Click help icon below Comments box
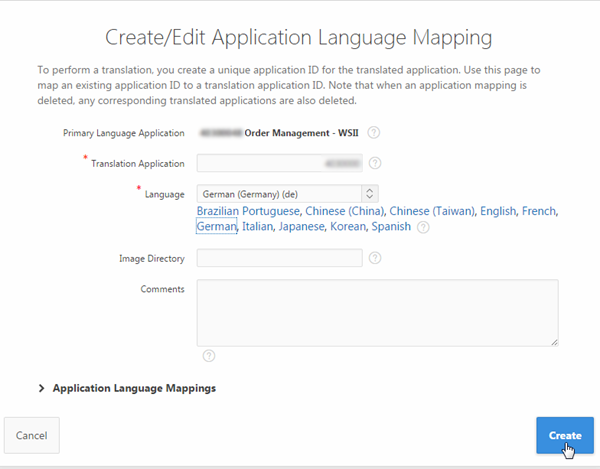Viewport: 600px width, 469px height. [x=208, y=355]
